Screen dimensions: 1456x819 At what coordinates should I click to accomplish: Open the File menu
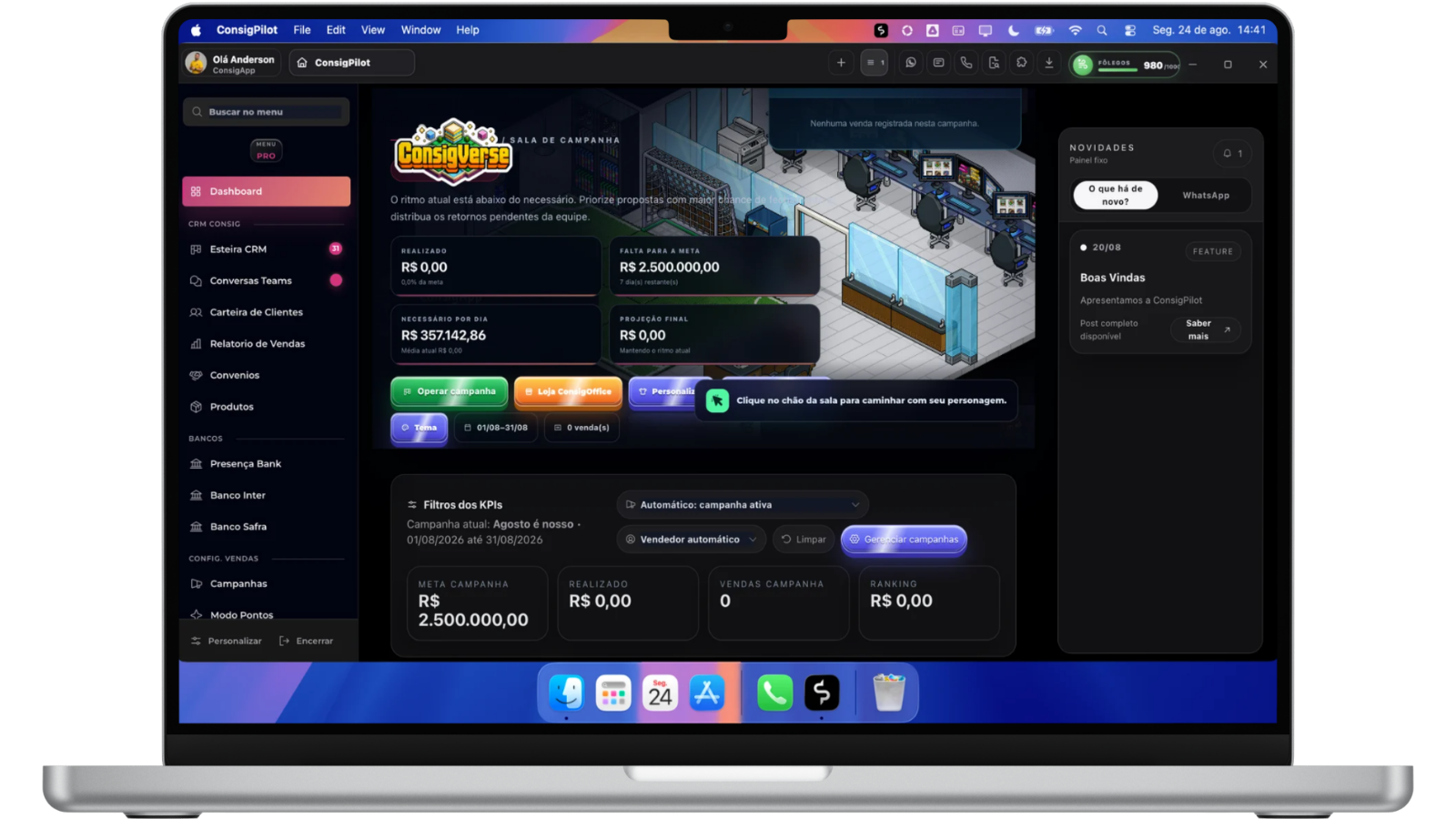tap(302, 30)
